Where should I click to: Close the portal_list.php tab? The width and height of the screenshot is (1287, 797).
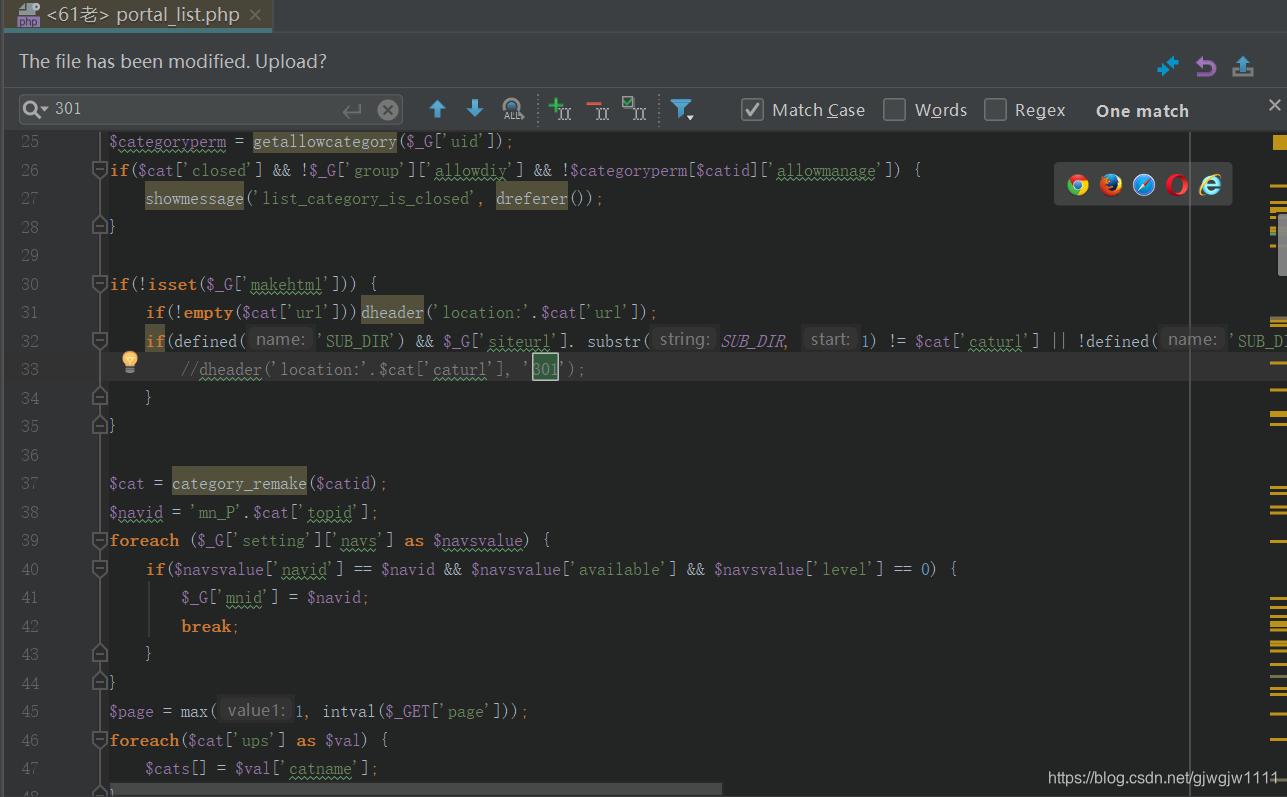click(x=256, y=15)
